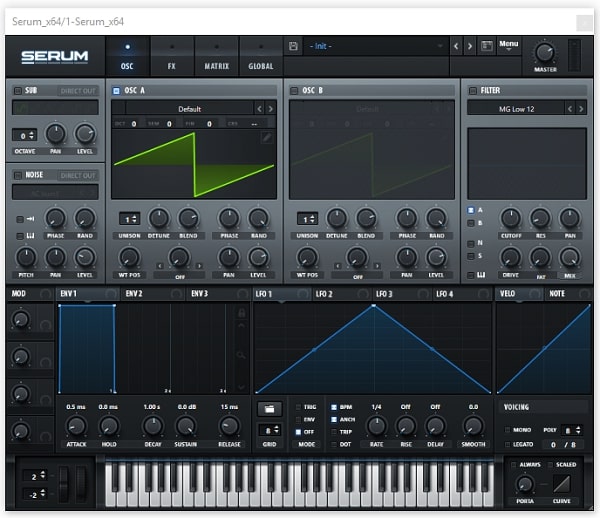Enable the LEGATO checkbox
The image size is (600, 518).
pos(507,444)
